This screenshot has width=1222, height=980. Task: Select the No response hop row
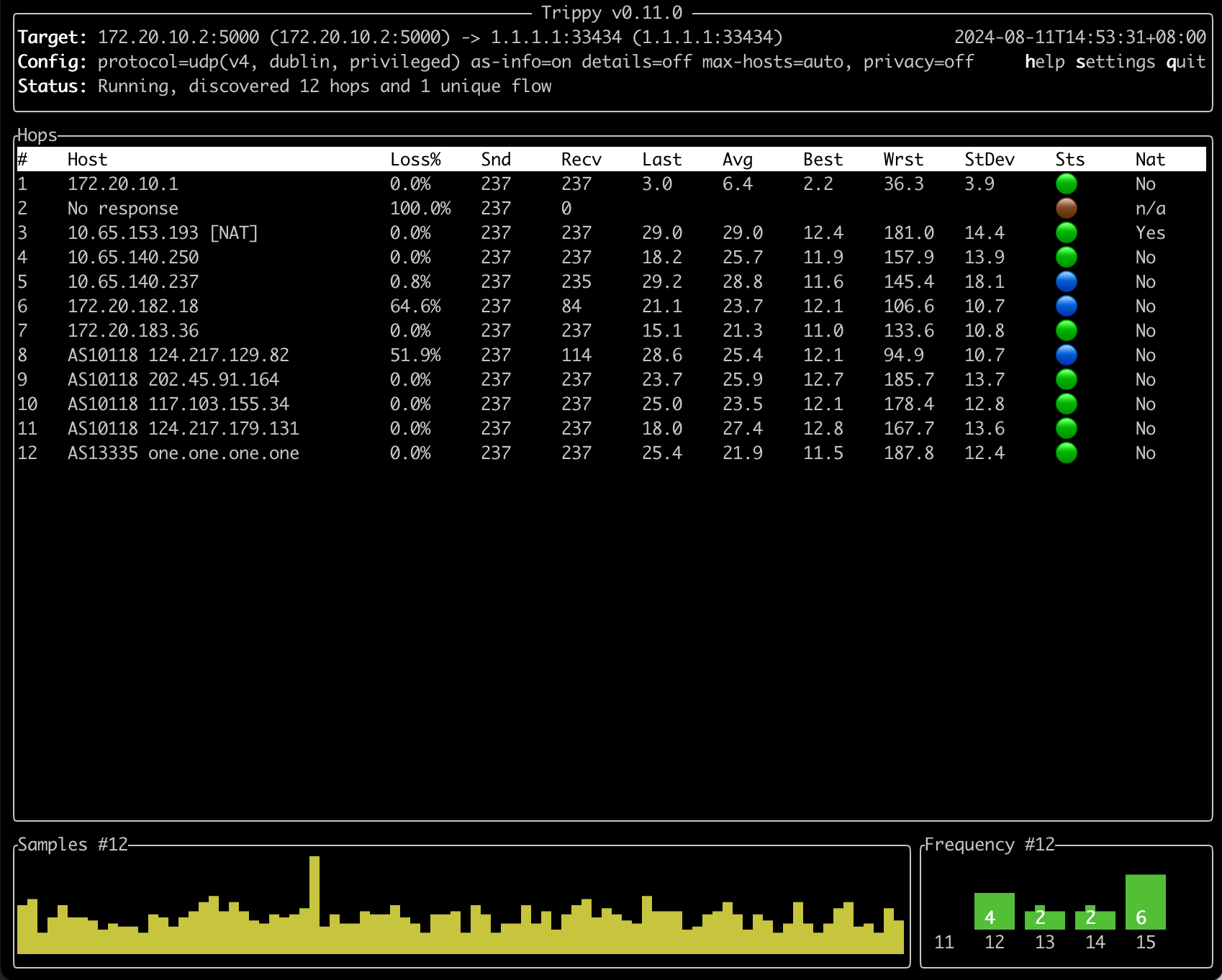(611, 209)
